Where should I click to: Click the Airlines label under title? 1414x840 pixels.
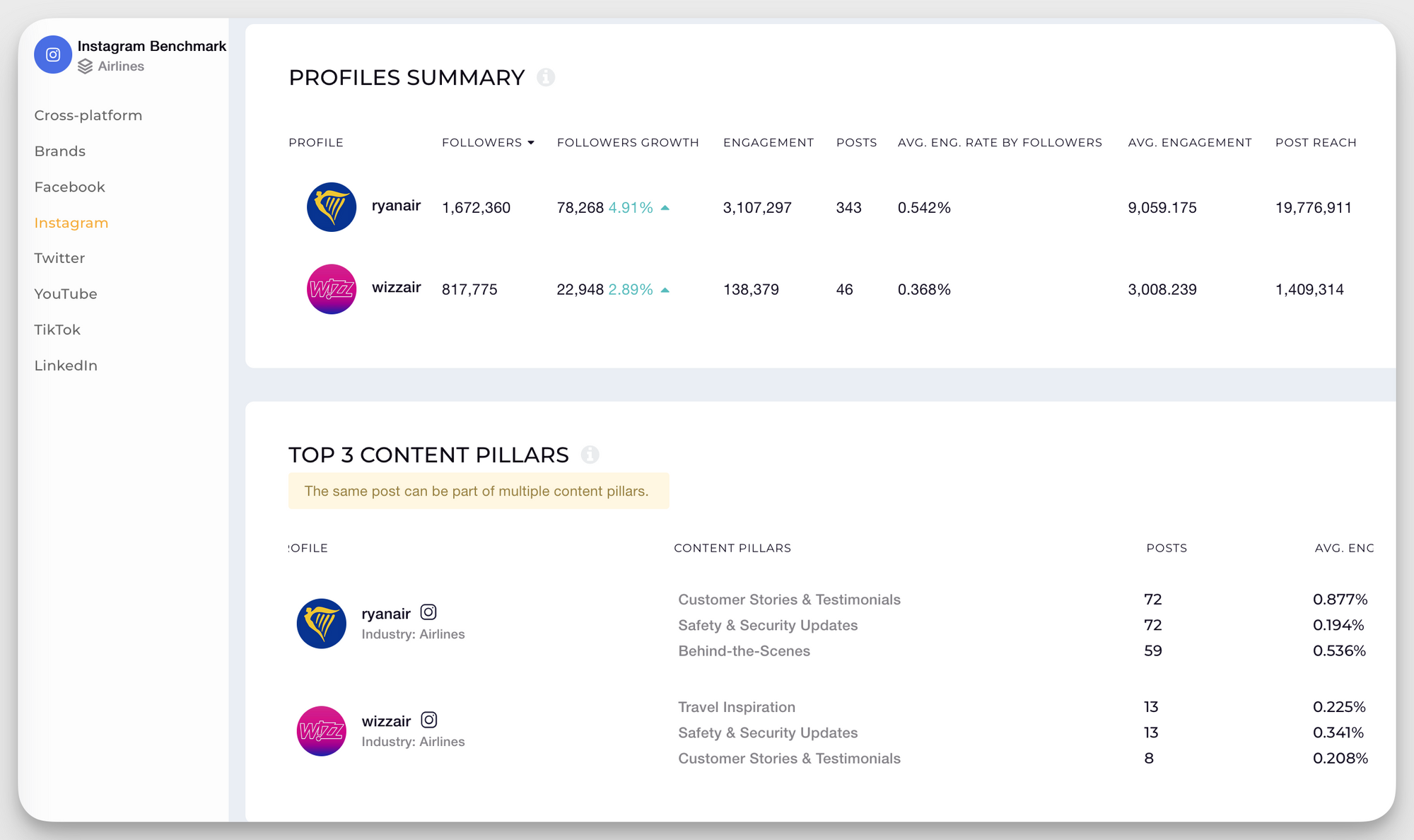tap(121, 66)
